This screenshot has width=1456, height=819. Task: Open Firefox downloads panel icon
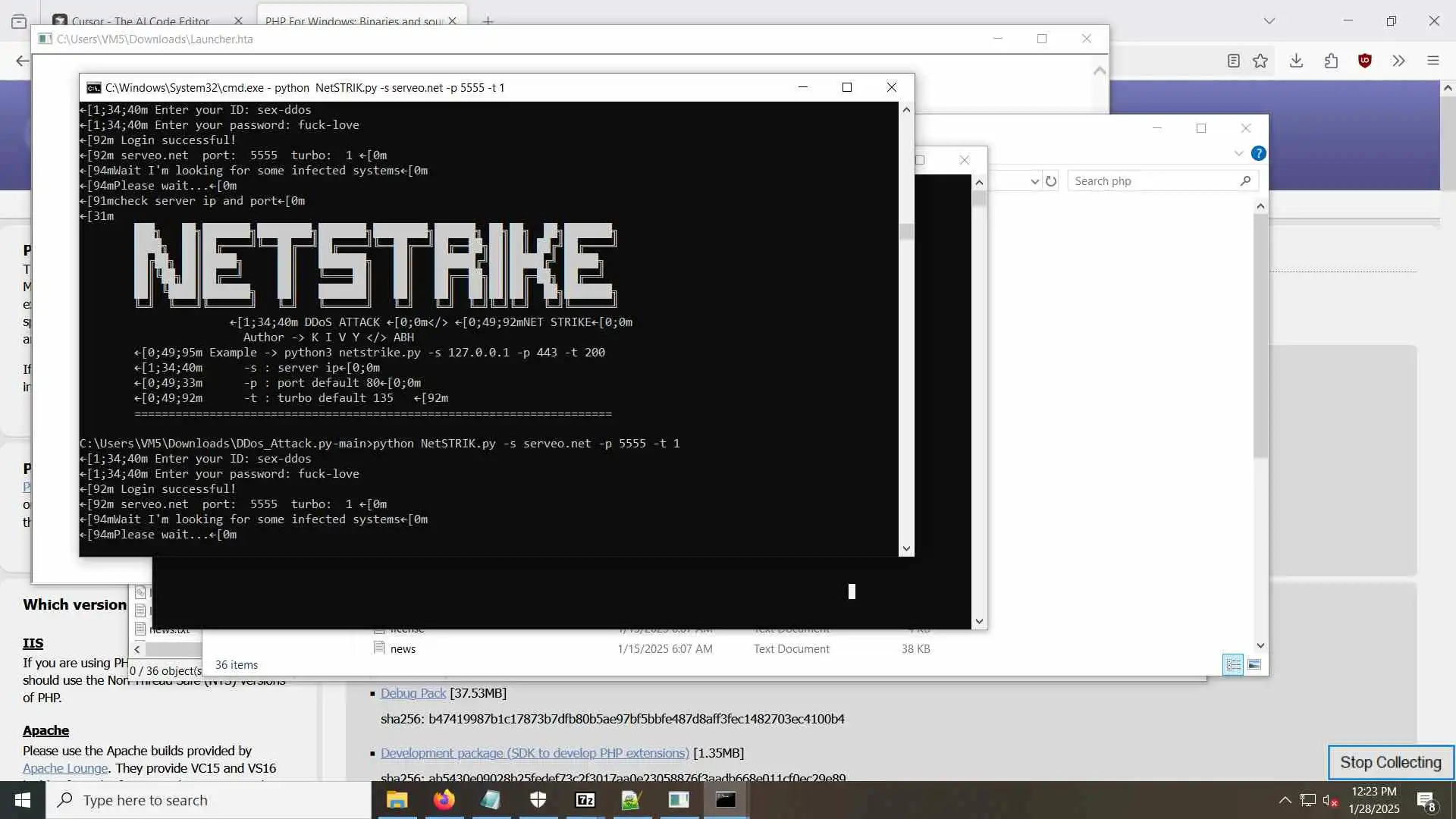1296,61
